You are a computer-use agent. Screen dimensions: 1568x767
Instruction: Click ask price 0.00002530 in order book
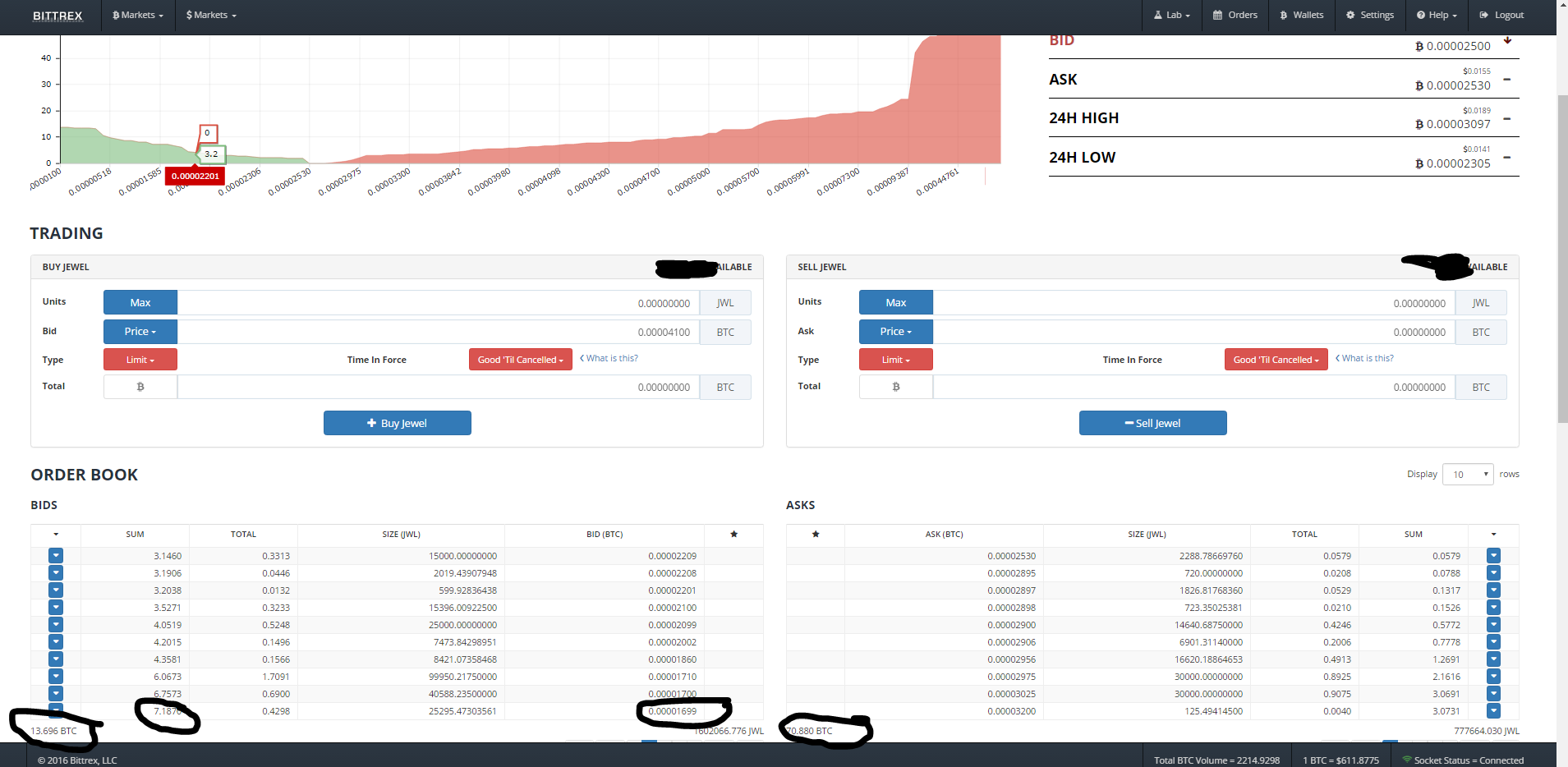click(1011, 556)
